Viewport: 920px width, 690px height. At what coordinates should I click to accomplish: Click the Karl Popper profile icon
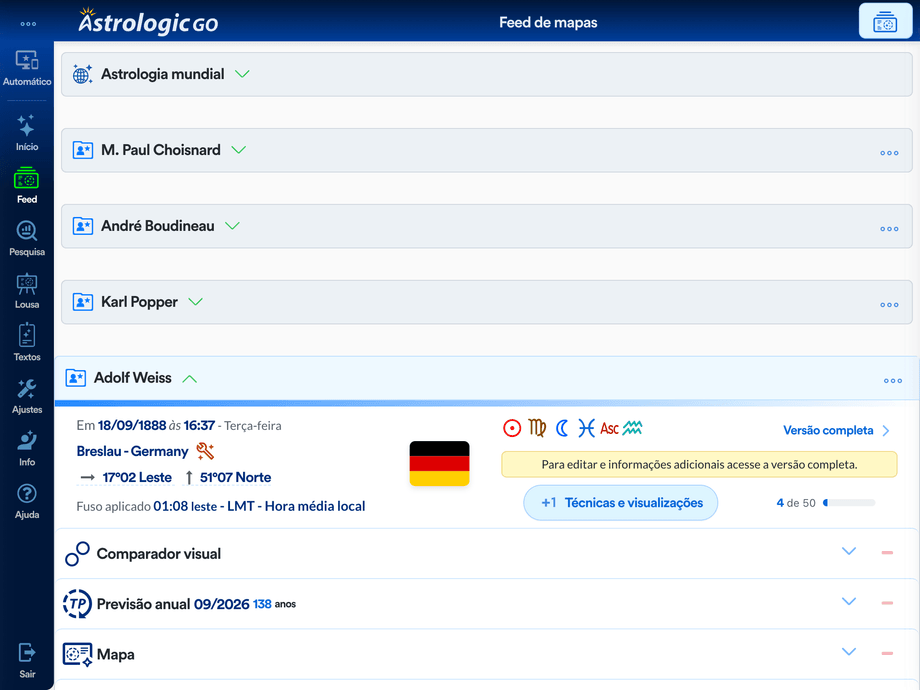[83, 302]
